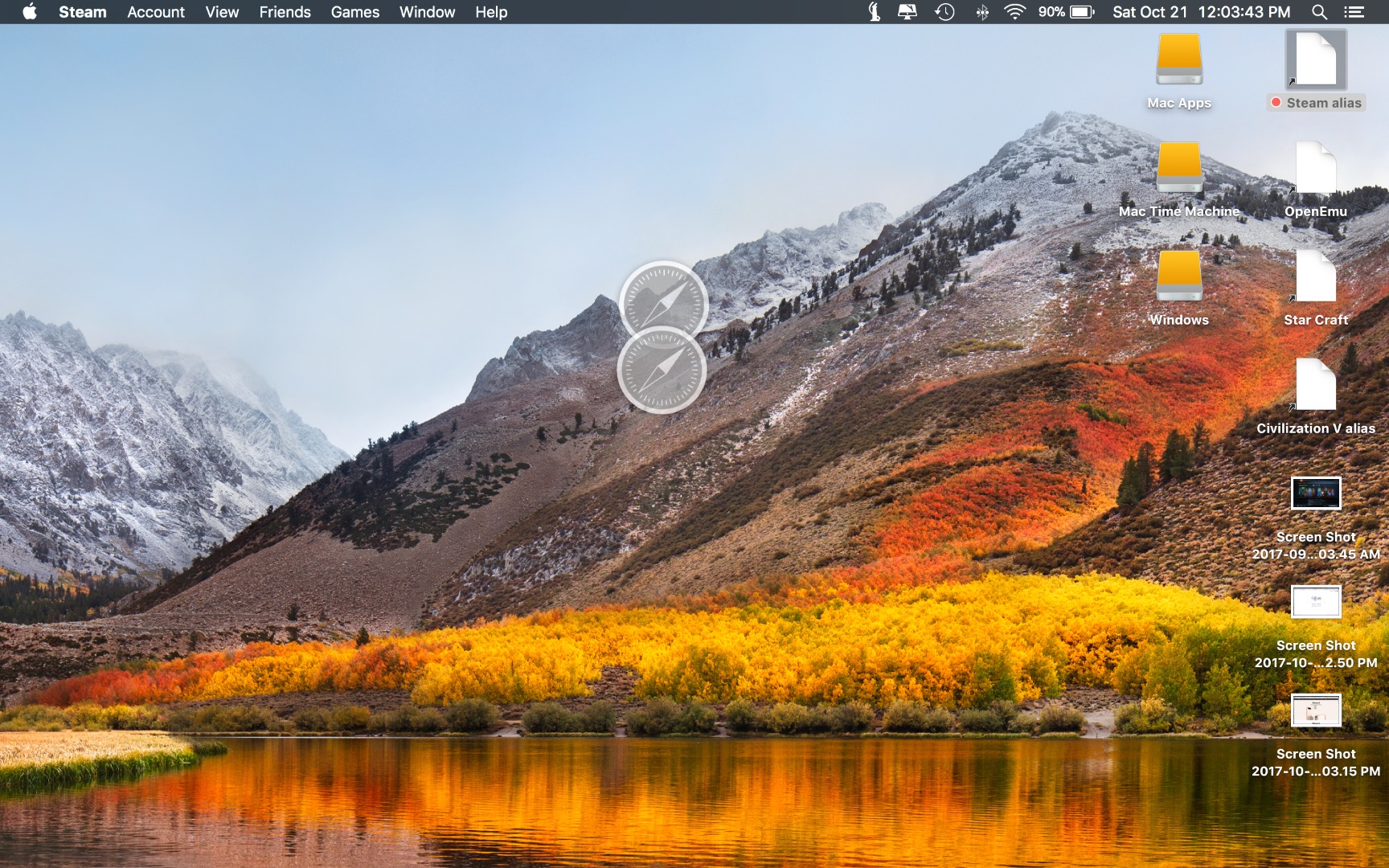
Task: Open the Help menu
Action: point(491,12)
